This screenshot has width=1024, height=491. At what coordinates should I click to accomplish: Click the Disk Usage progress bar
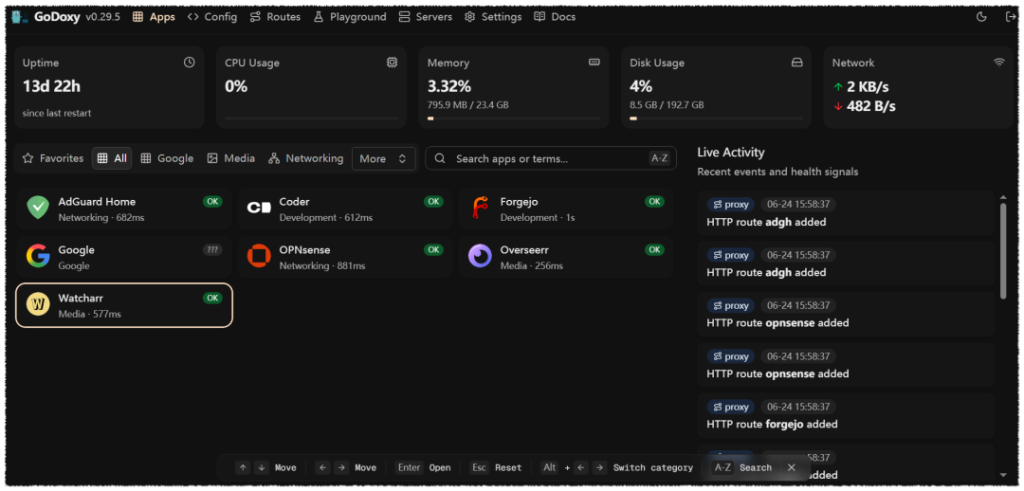[716, 118]
